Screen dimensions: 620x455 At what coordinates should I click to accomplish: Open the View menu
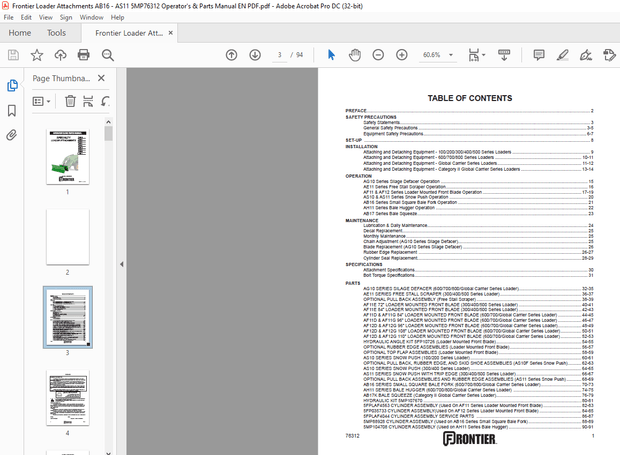click(45, 17)
